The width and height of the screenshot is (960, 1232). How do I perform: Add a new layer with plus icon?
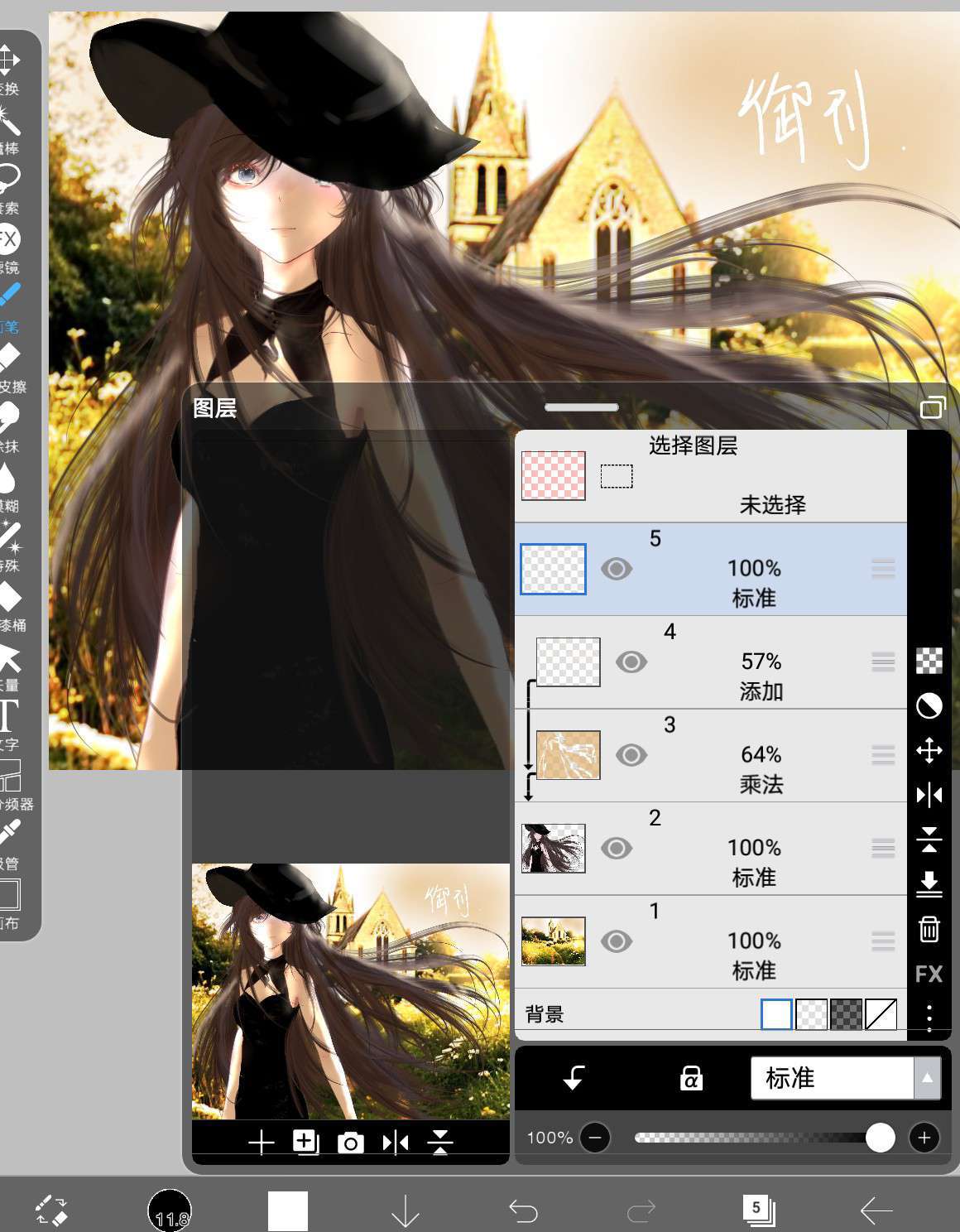tap(262, 1143)
